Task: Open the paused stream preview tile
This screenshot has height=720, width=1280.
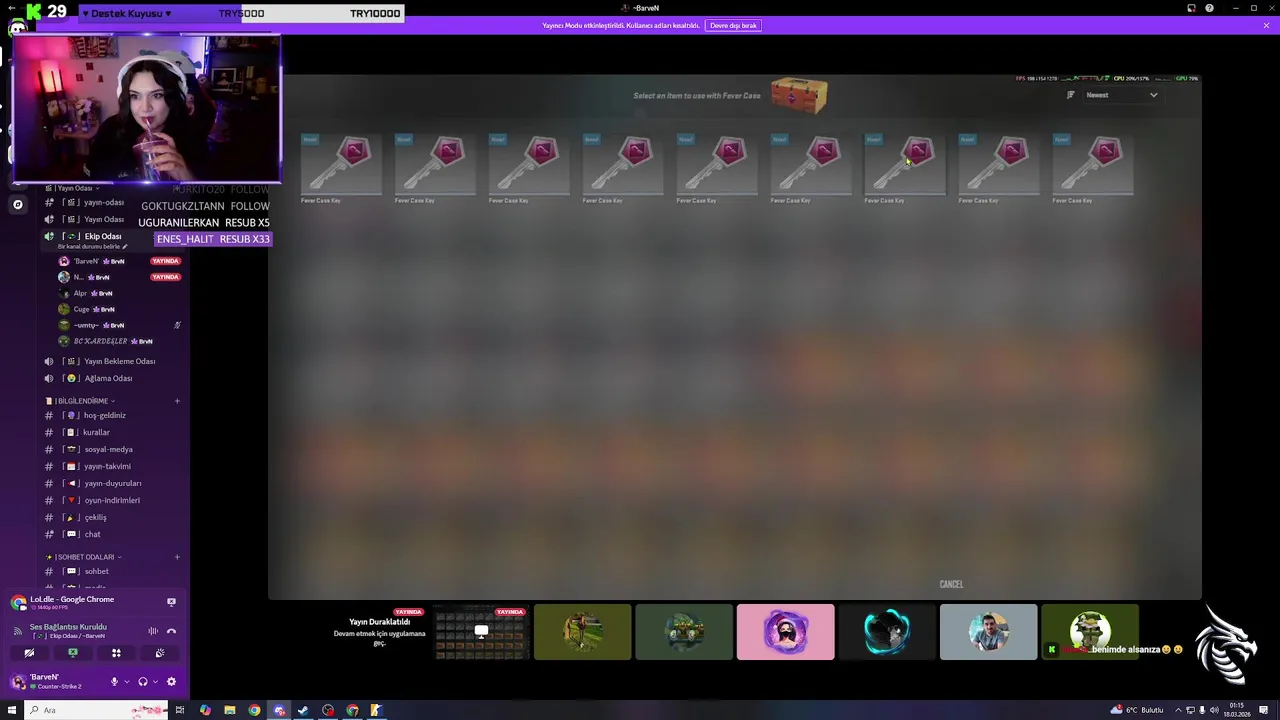Action: coord(380,632)
